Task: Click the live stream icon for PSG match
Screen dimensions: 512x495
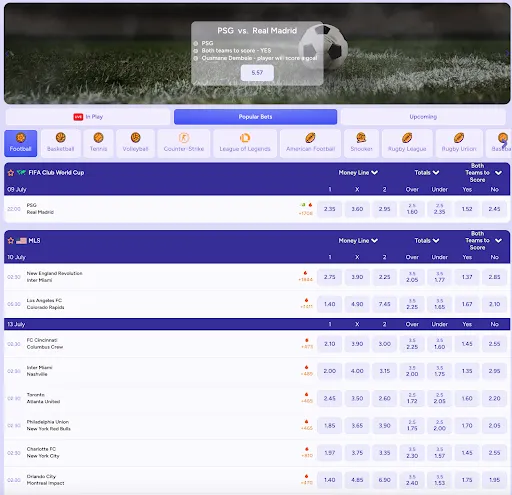Action: click(303, 205)
